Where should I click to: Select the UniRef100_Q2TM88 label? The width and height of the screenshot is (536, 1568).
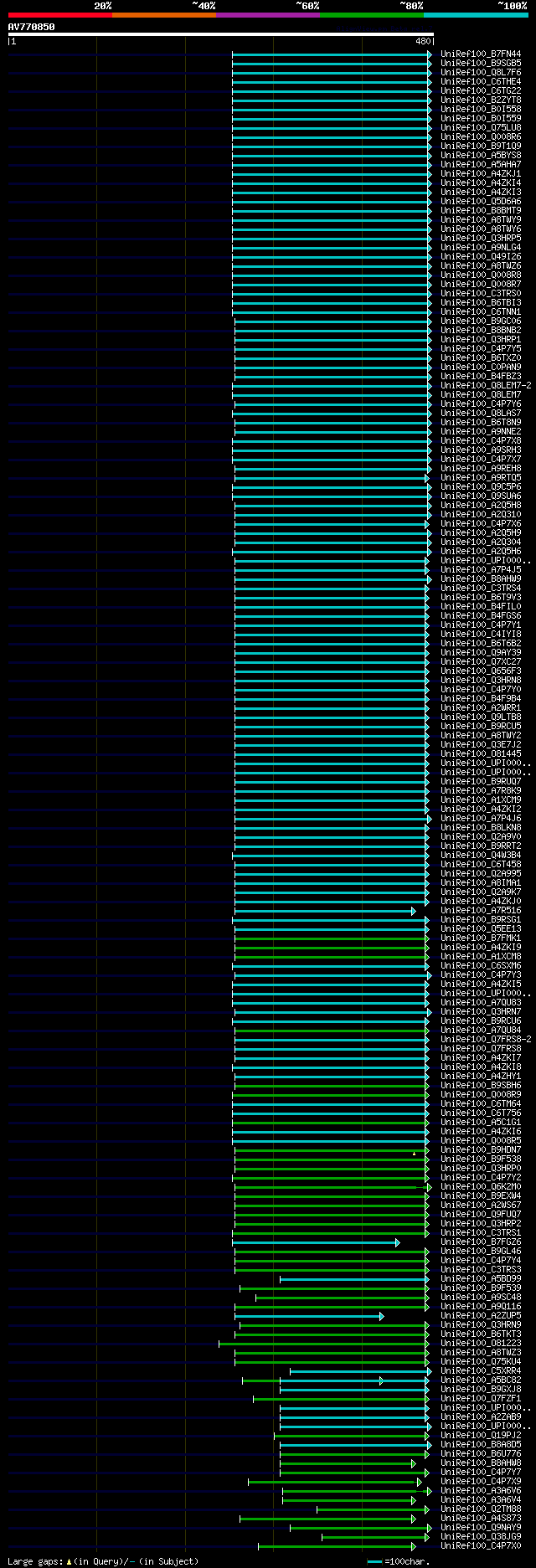[x=481, y=1509]
